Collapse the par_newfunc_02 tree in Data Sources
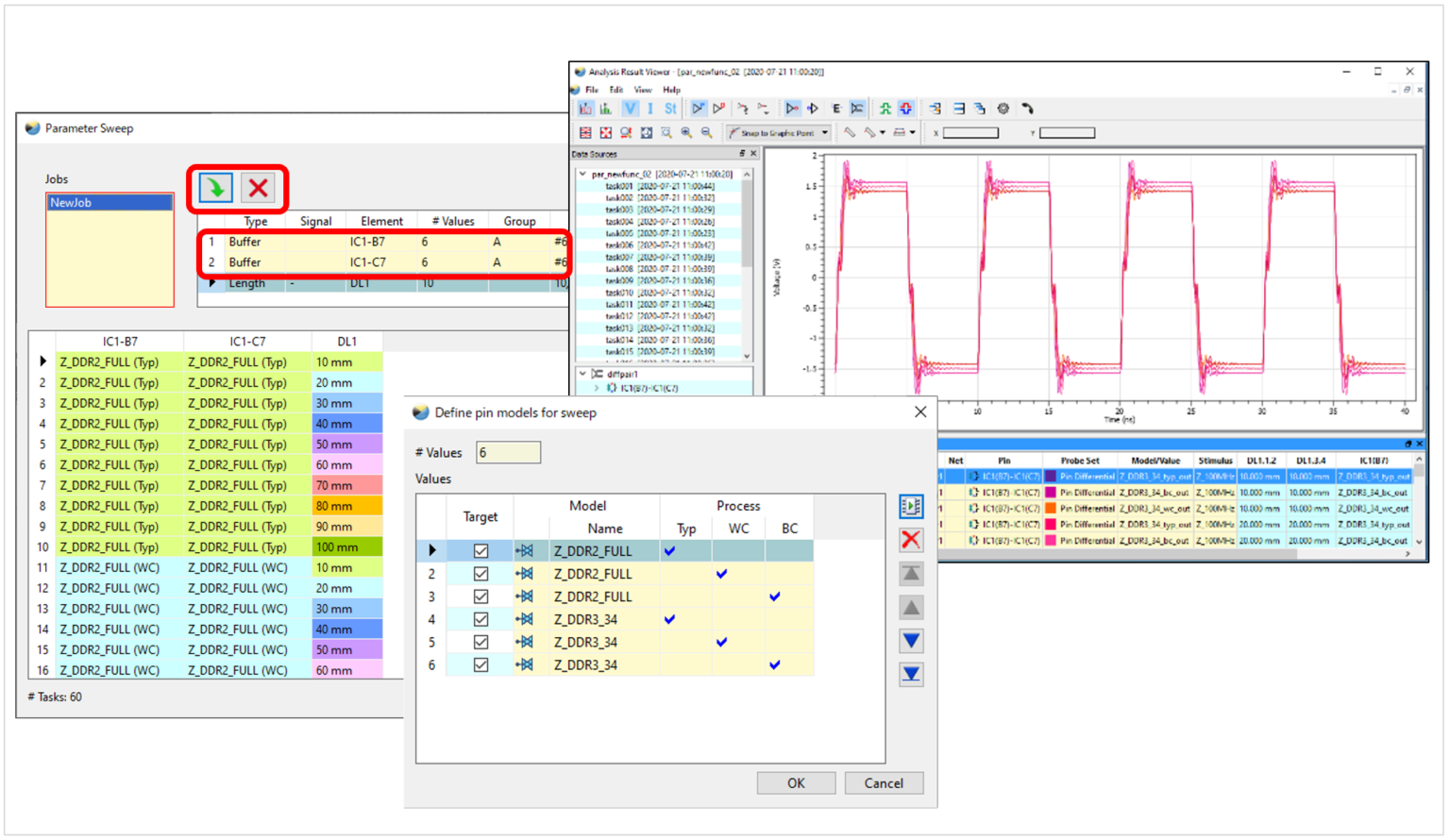This screenshot has width=1450, height=840. [582, 174]
